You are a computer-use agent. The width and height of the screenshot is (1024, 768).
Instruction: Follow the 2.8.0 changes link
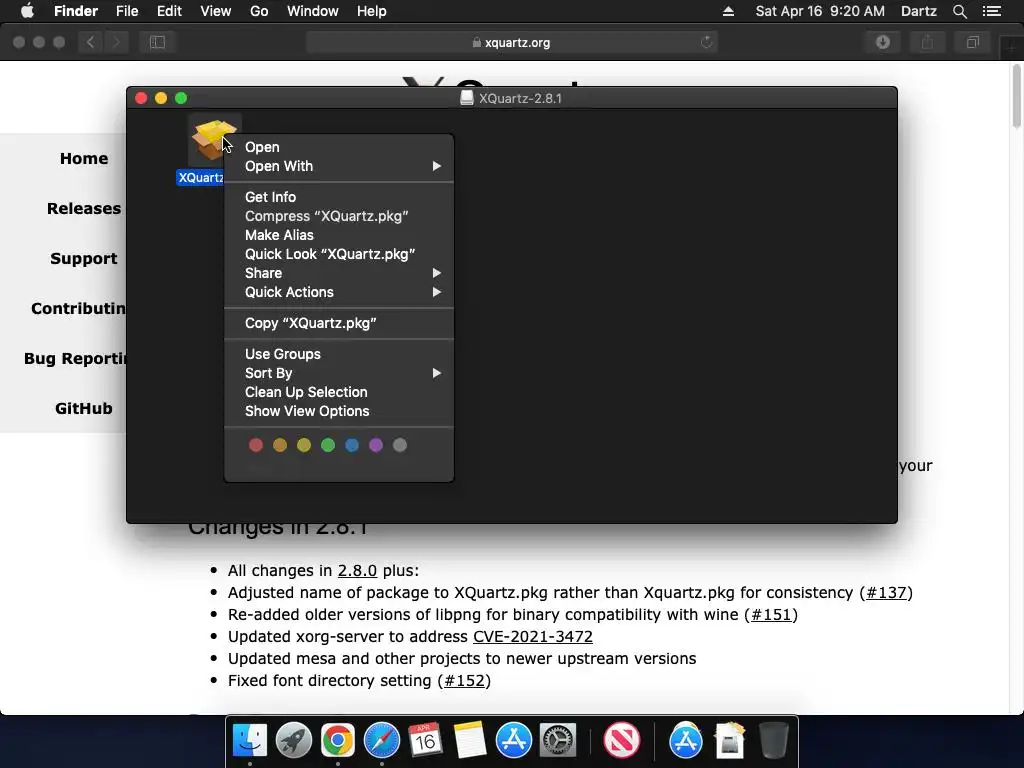pos(357,571)
